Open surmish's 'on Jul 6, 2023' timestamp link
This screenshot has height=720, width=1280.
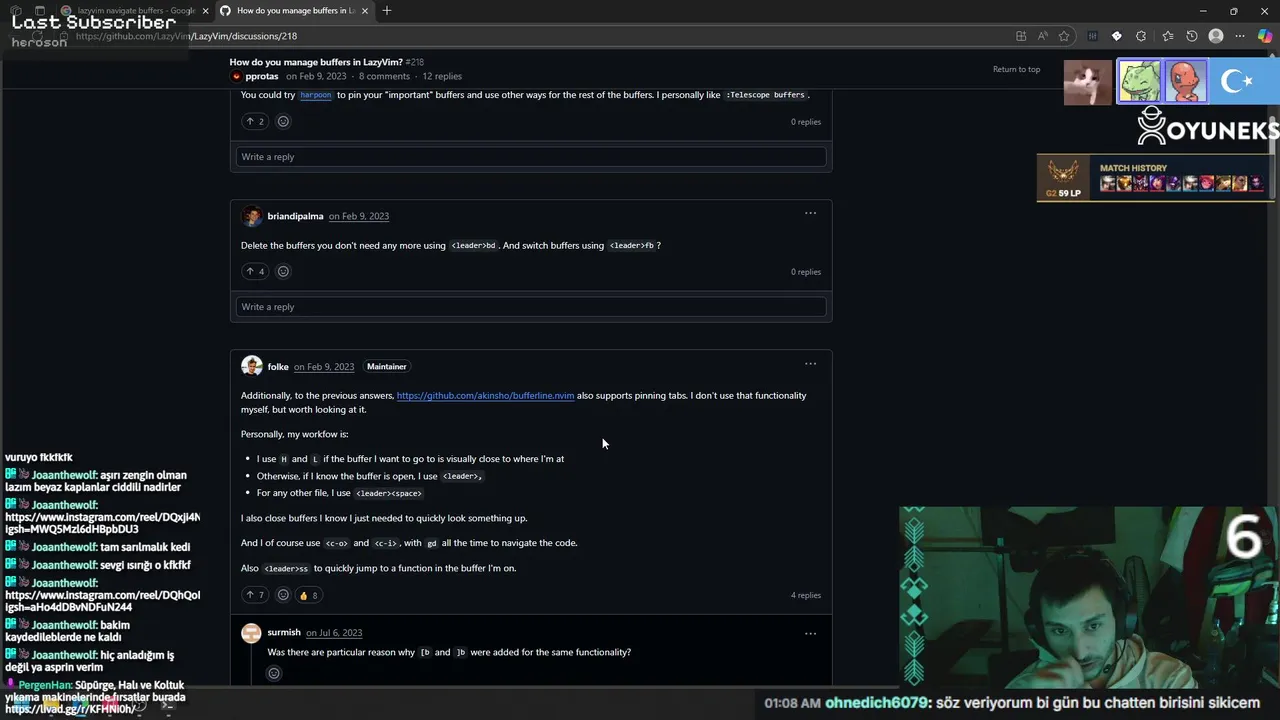[334, 633]
